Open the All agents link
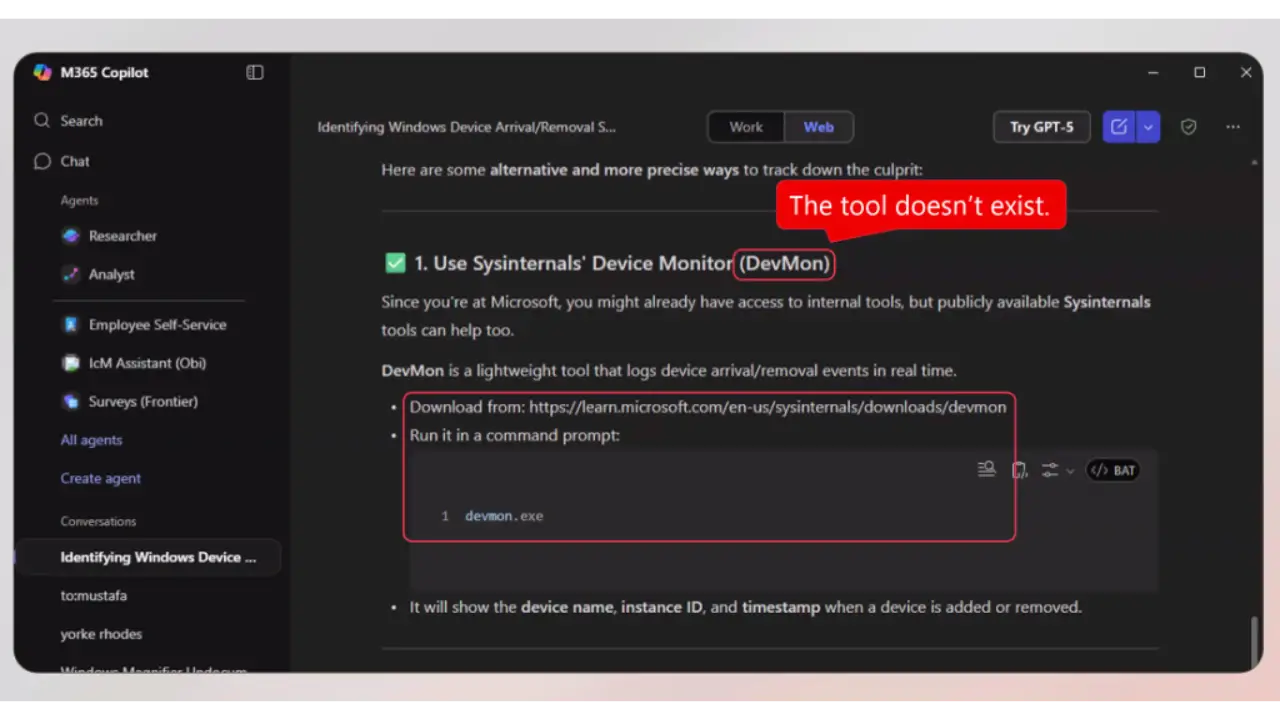 tap(91, 440)
